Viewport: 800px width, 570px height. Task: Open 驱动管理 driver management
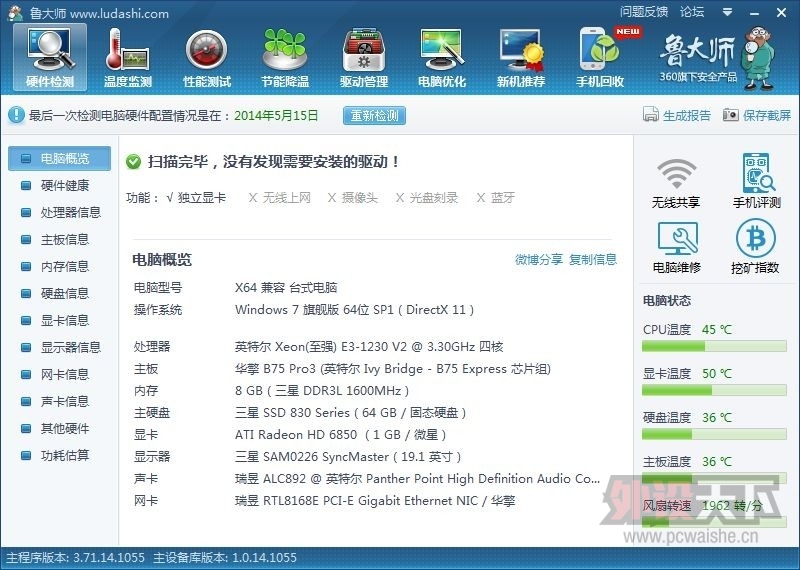[x=364, y=58]
